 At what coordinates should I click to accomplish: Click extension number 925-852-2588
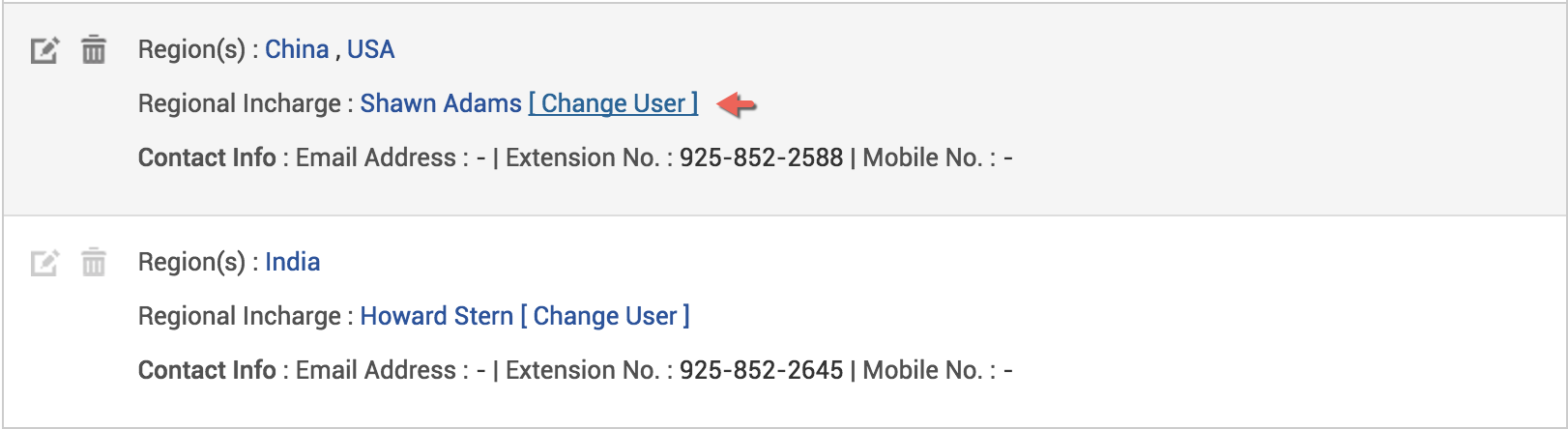tap(761, 157)
